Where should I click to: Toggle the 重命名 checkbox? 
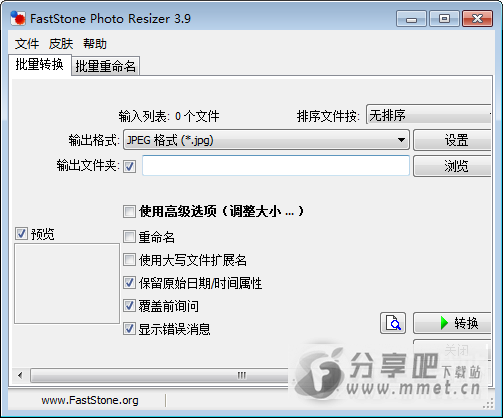coord(129,237)
